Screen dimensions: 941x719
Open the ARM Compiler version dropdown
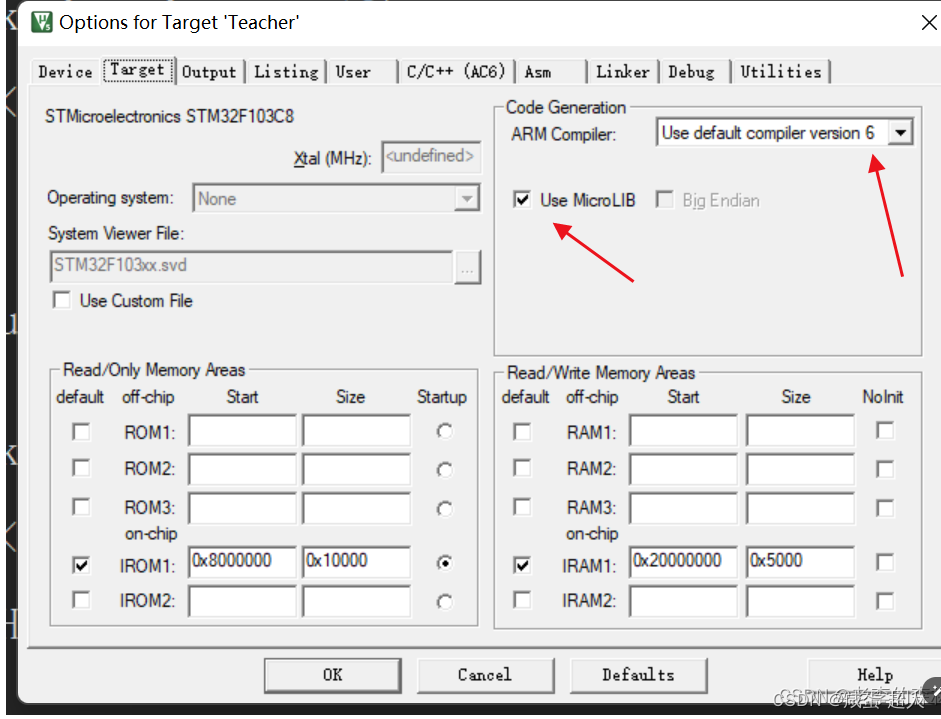point(900,133)
